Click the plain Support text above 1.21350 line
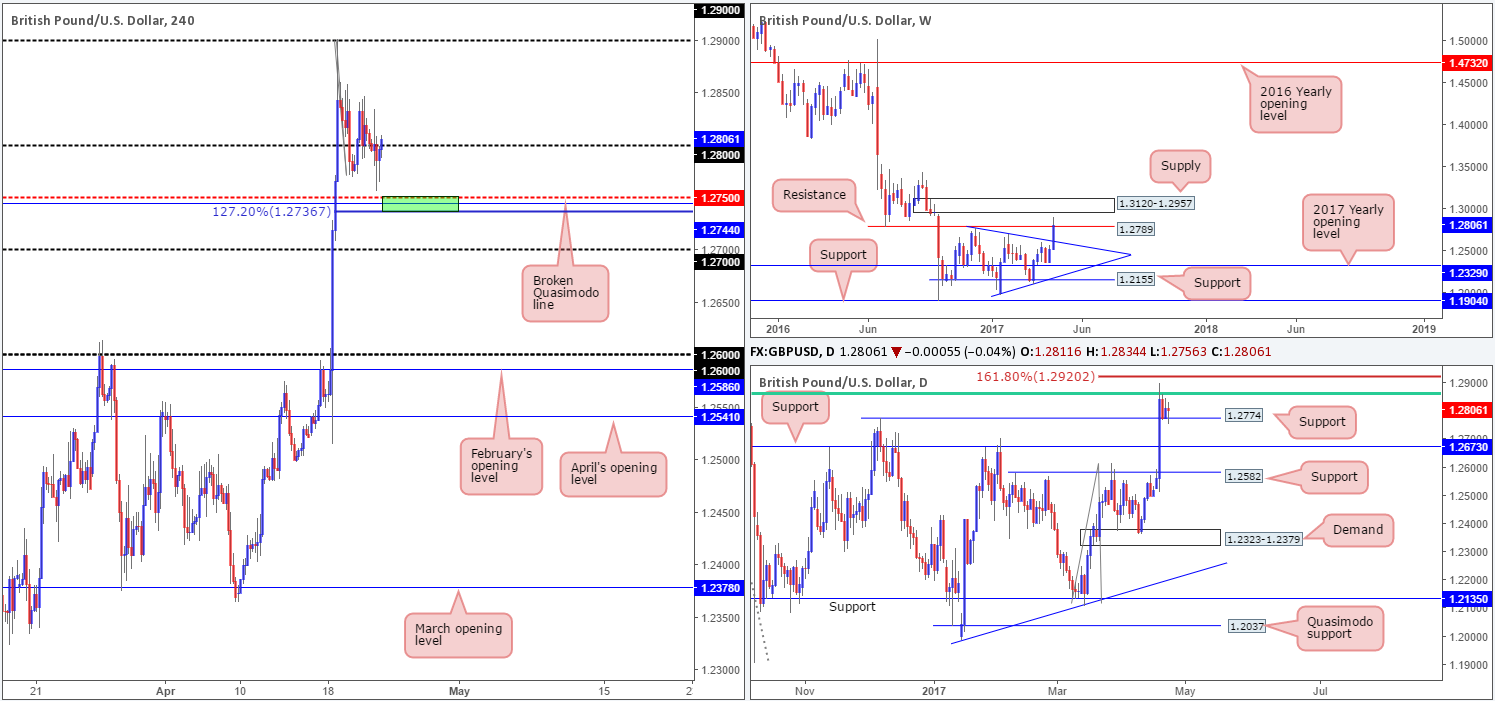Image resolution: width=1495 pixels, height=701 pixels. (x=851, y=607)
